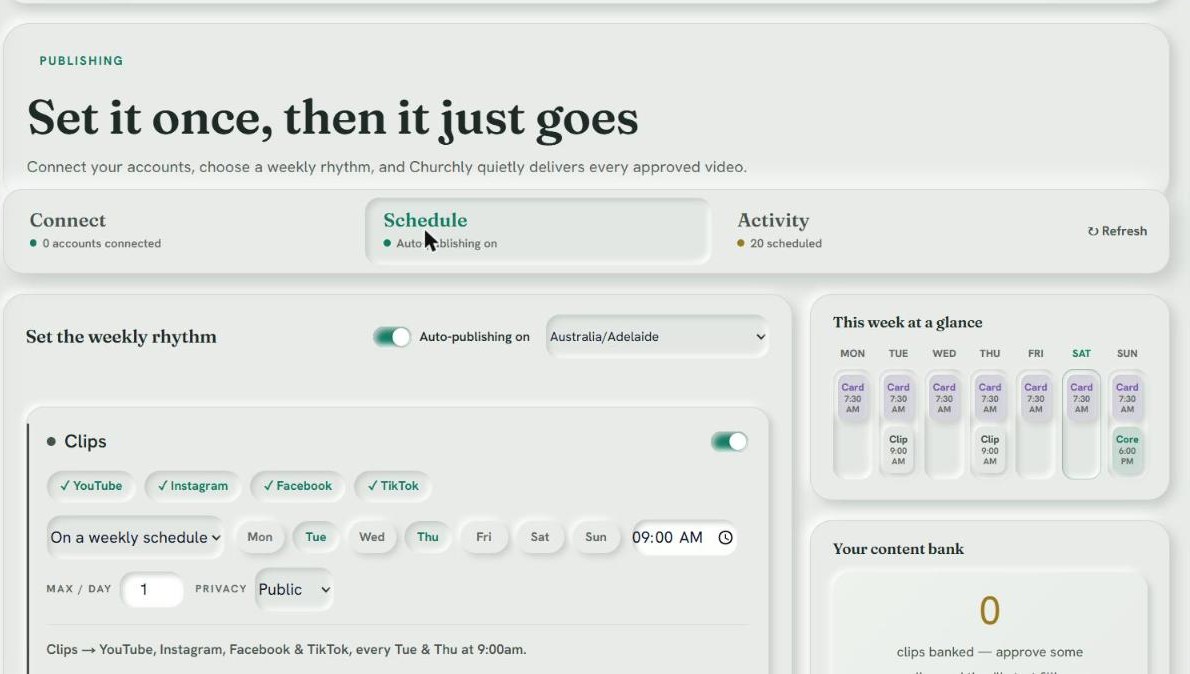Click the Refresh button

(1117, 231)
